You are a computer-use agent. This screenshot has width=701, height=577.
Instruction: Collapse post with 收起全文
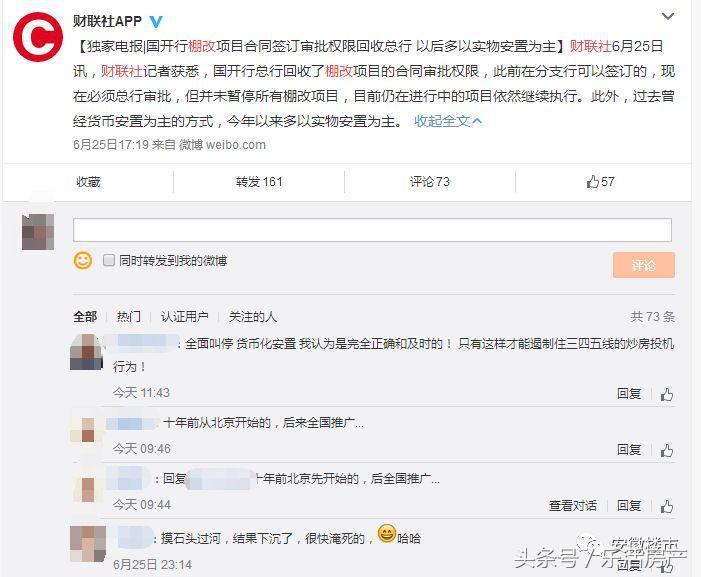tap(448, 121)
